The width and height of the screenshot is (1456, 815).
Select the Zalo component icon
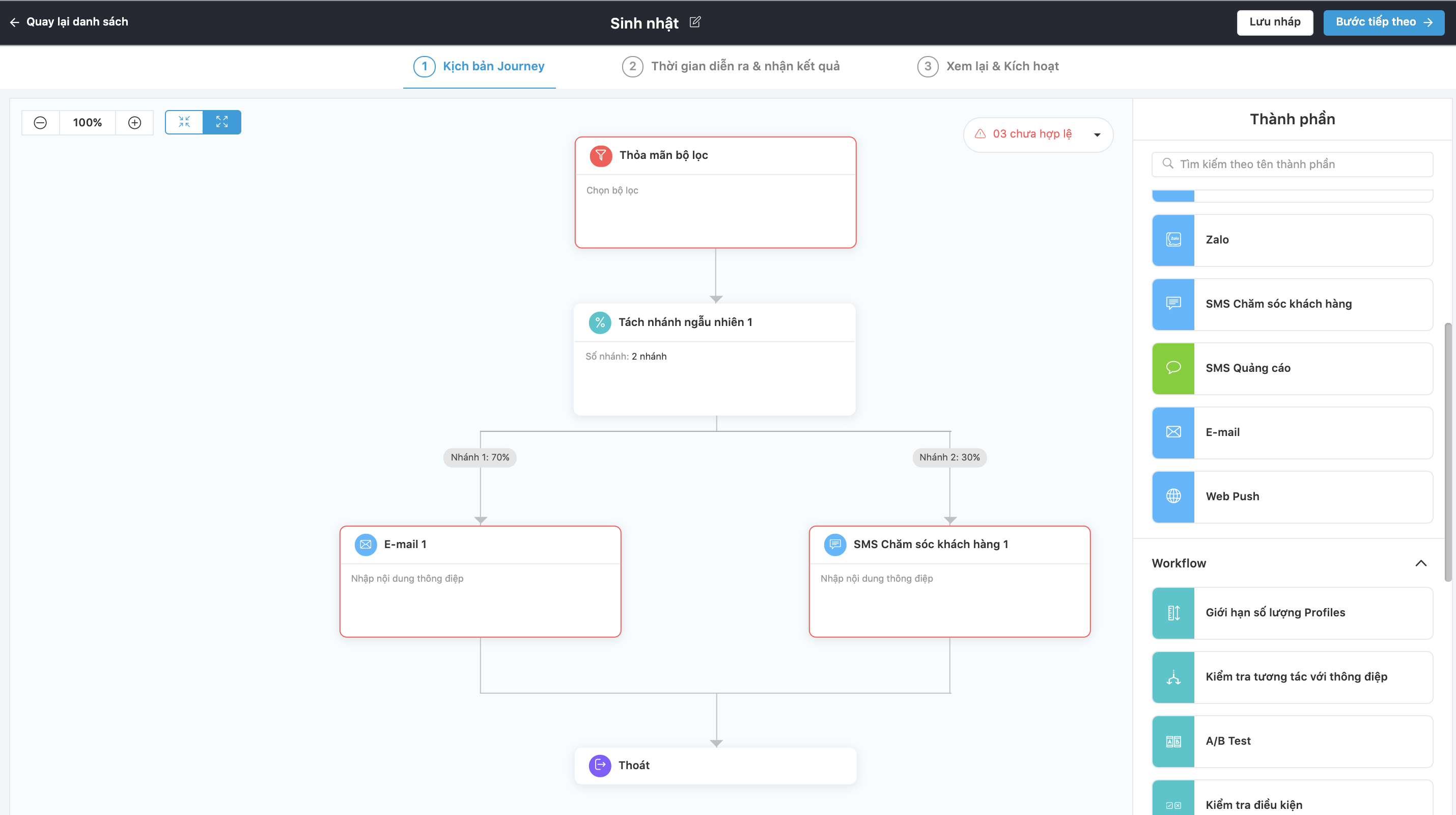[1173, 240]
